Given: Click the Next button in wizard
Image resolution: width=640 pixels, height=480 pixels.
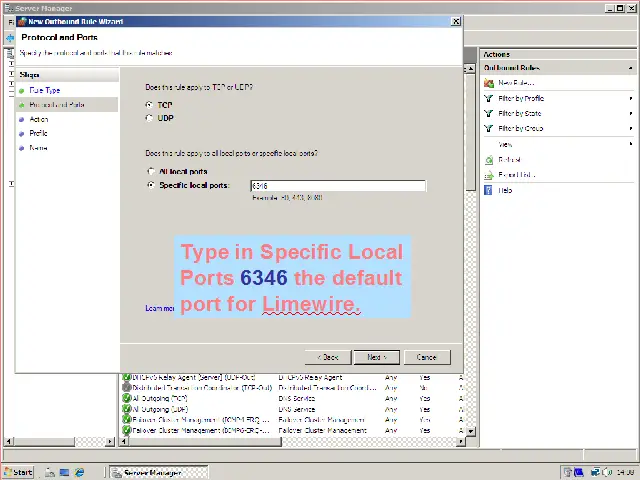Looking at the screenshot, I should 376,357.
